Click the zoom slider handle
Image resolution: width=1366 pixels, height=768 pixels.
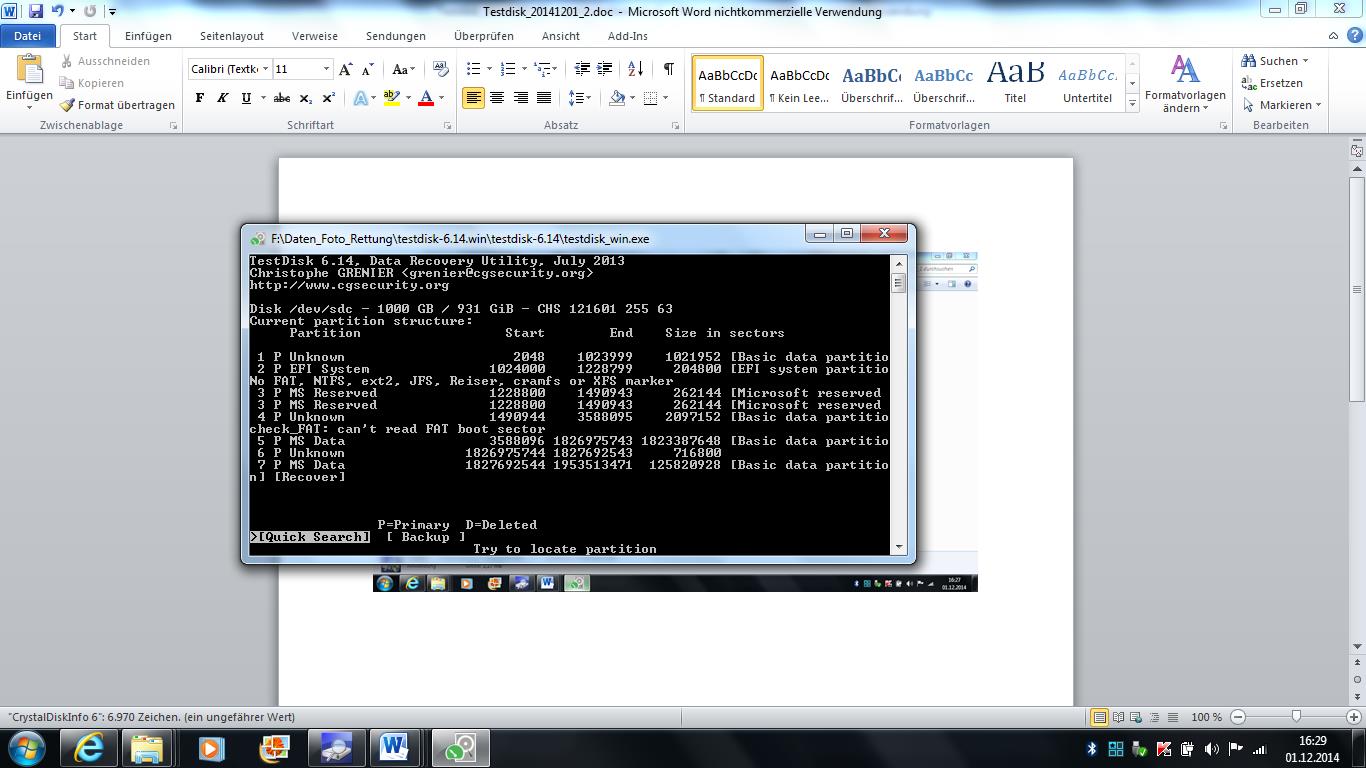(x=1296, y=717)
